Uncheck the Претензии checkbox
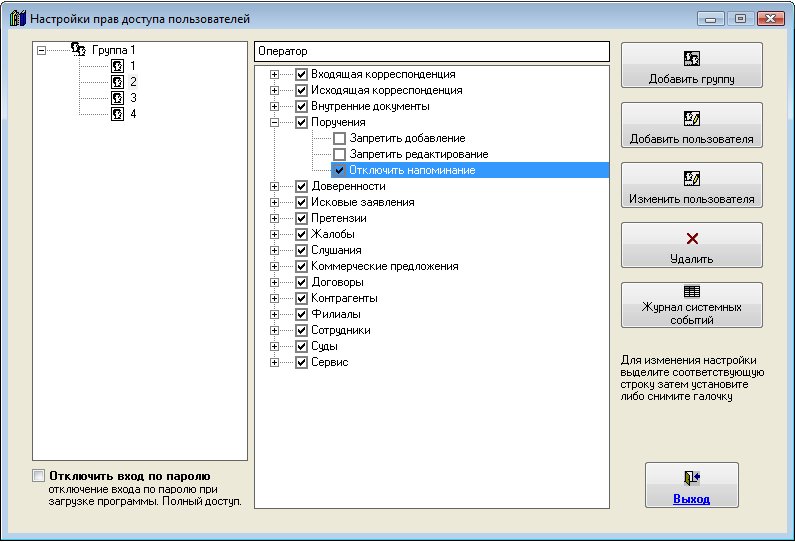This screenshot has width=795, height=542. coord(302,219)
